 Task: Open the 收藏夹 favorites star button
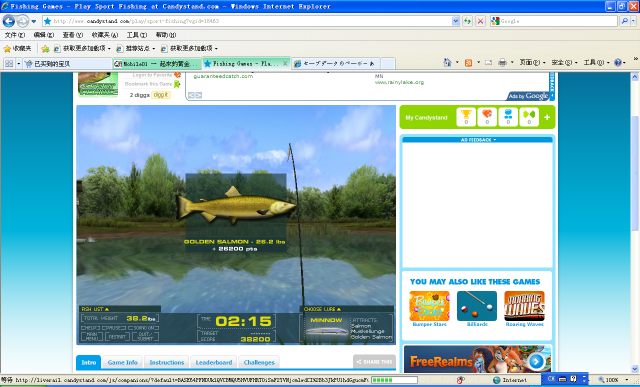[x=18, y=49]
